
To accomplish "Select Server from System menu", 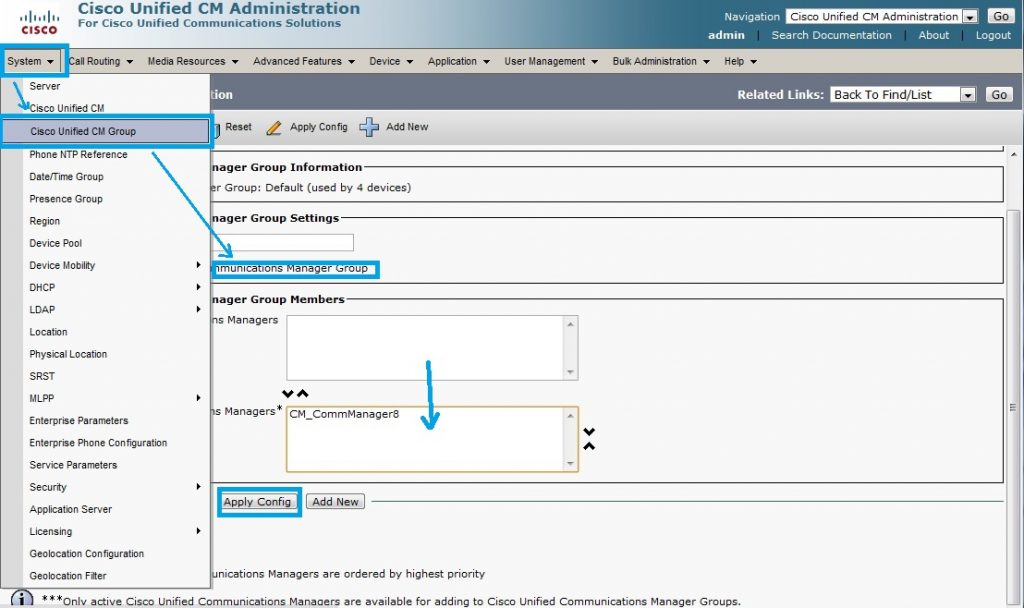I will point(44,86).
